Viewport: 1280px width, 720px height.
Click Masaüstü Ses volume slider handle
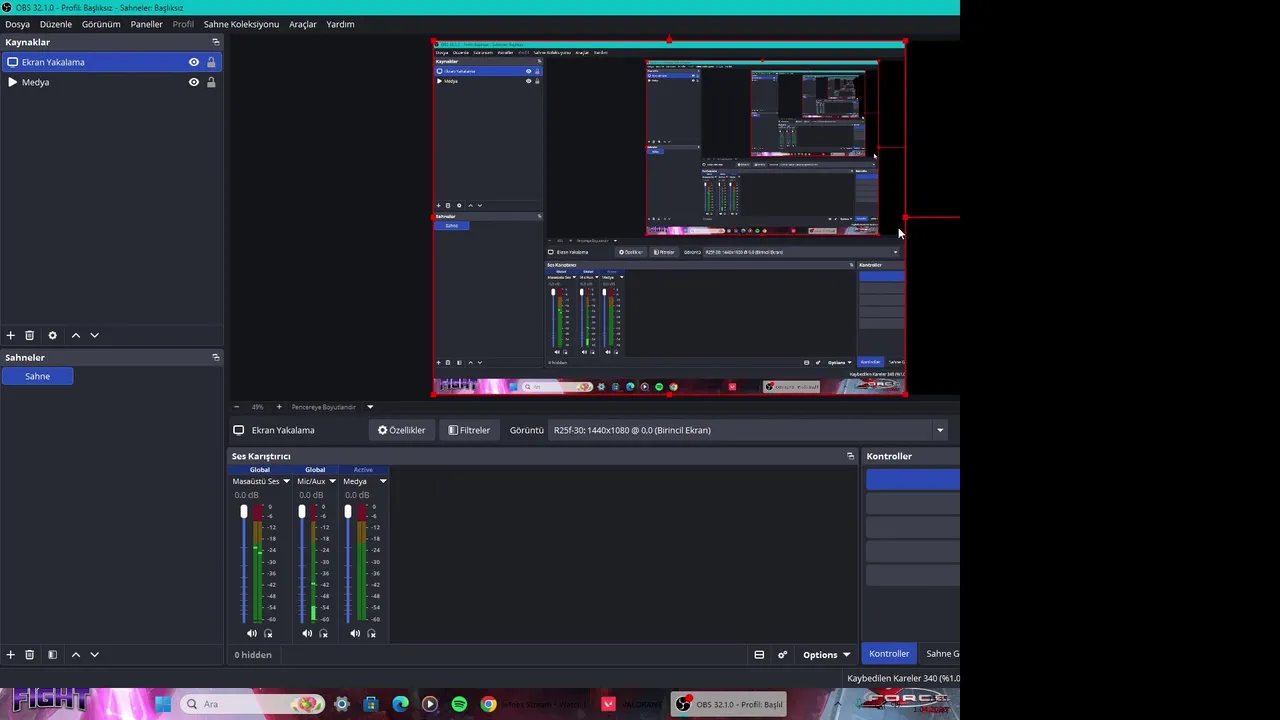point(243,512)
